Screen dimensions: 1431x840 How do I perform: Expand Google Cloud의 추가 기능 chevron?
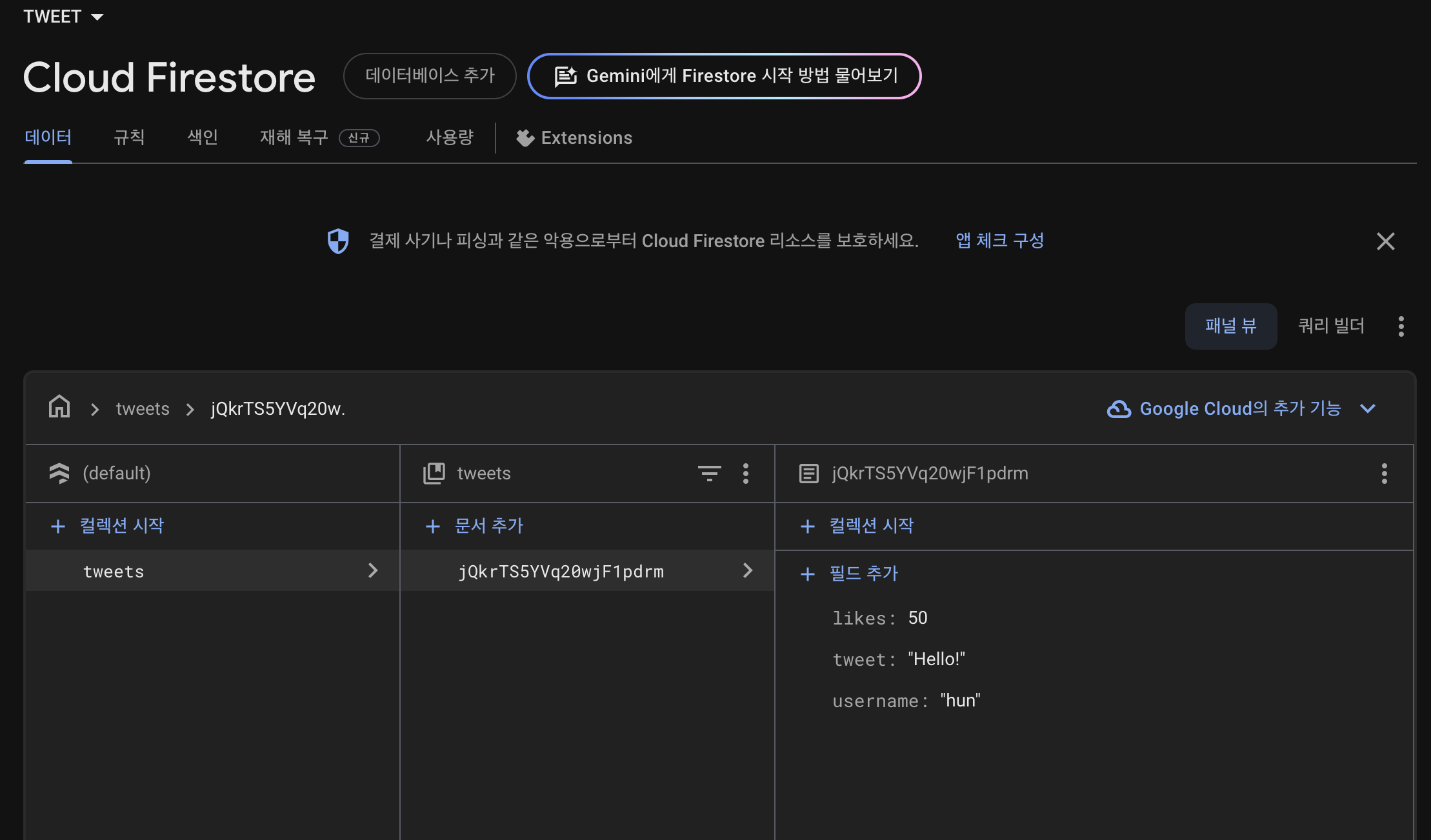1368,408
